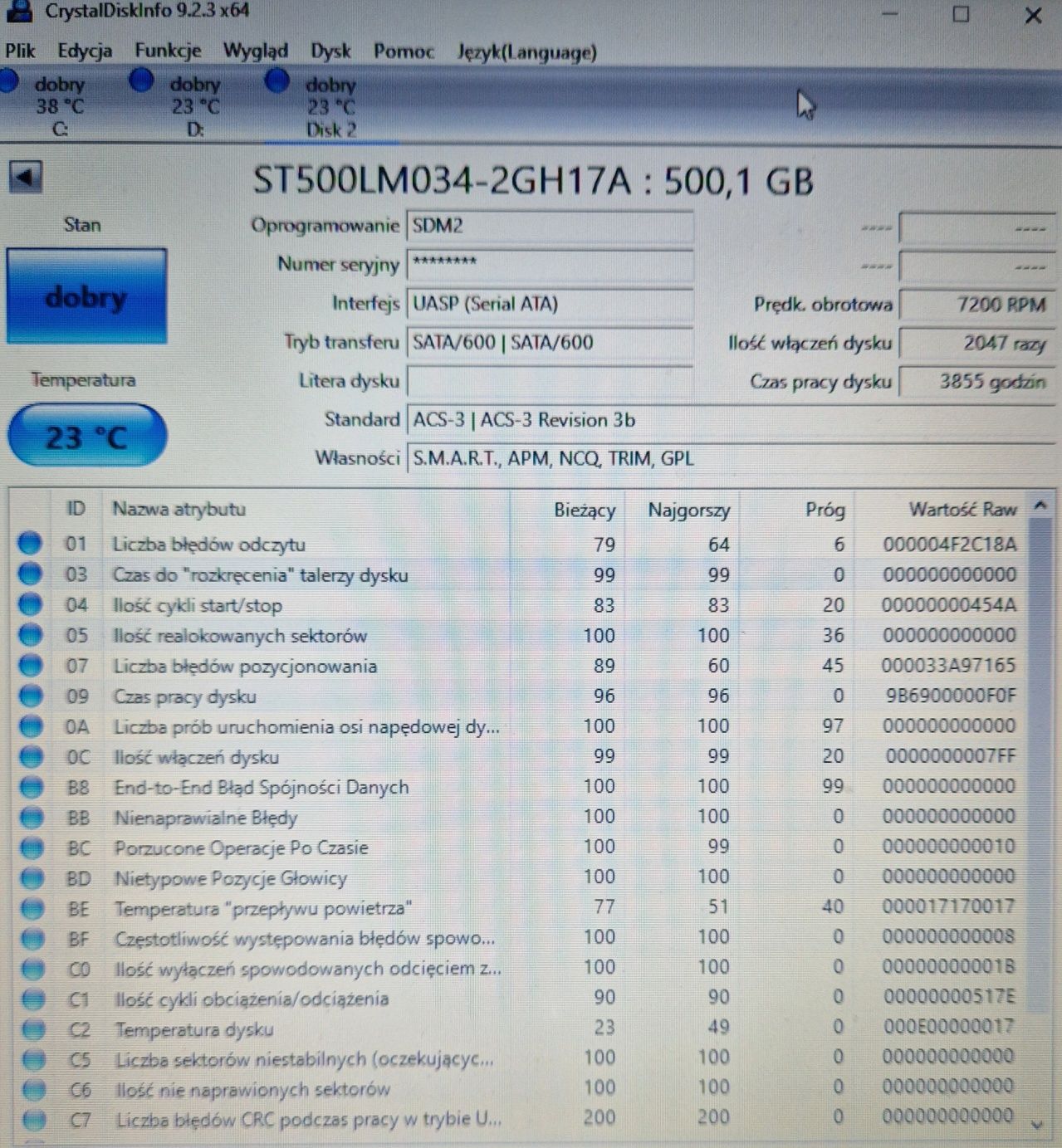
Task: Click status icon for attribute 01
Action: (29, 544)
